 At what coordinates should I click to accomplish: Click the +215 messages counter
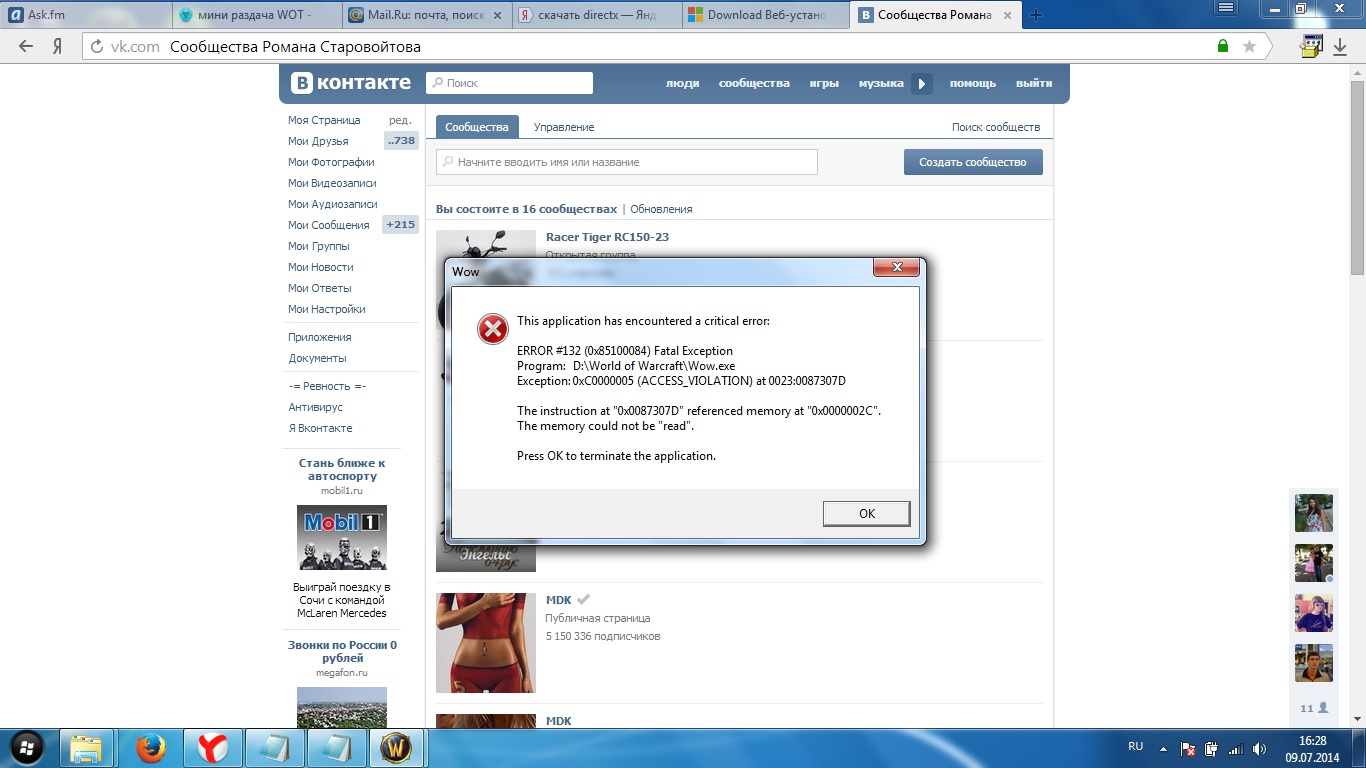(400, 225)
